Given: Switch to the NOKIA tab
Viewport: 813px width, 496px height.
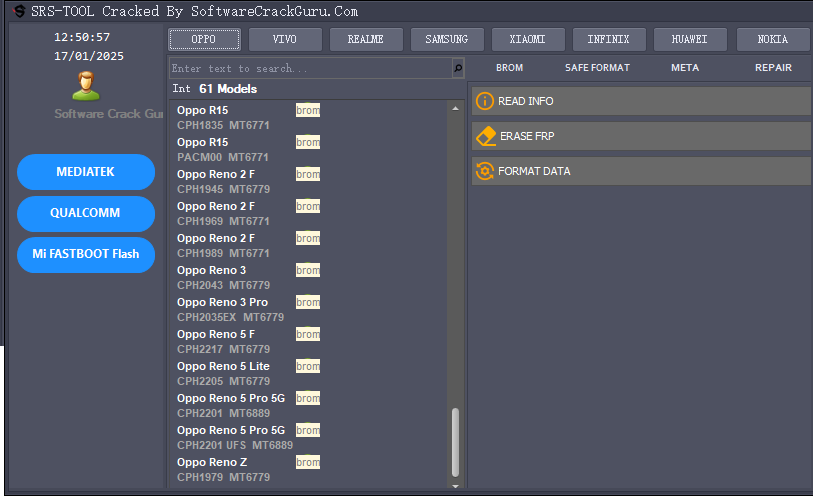Looking at the screenshot, I should coord(773,39).
